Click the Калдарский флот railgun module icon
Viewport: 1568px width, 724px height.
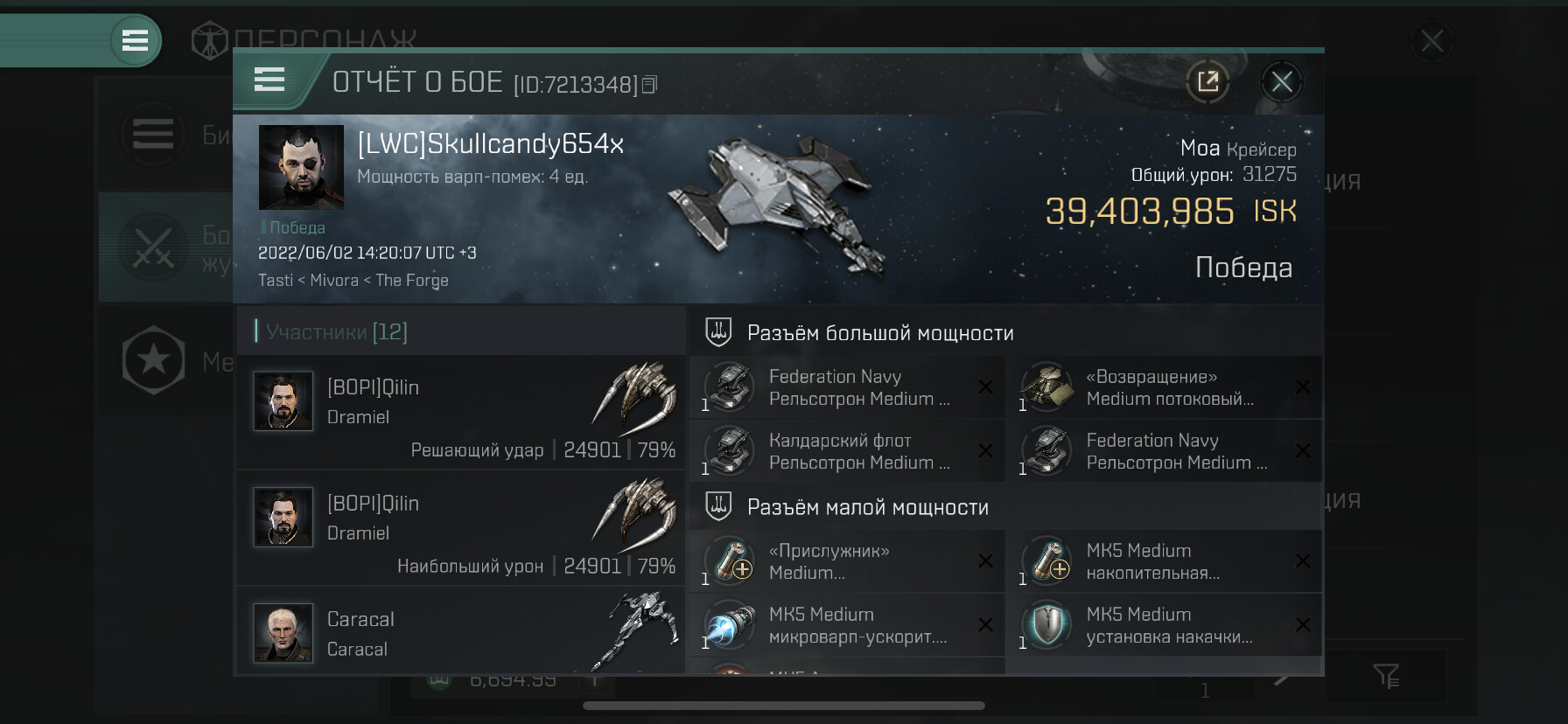[730, 450]
